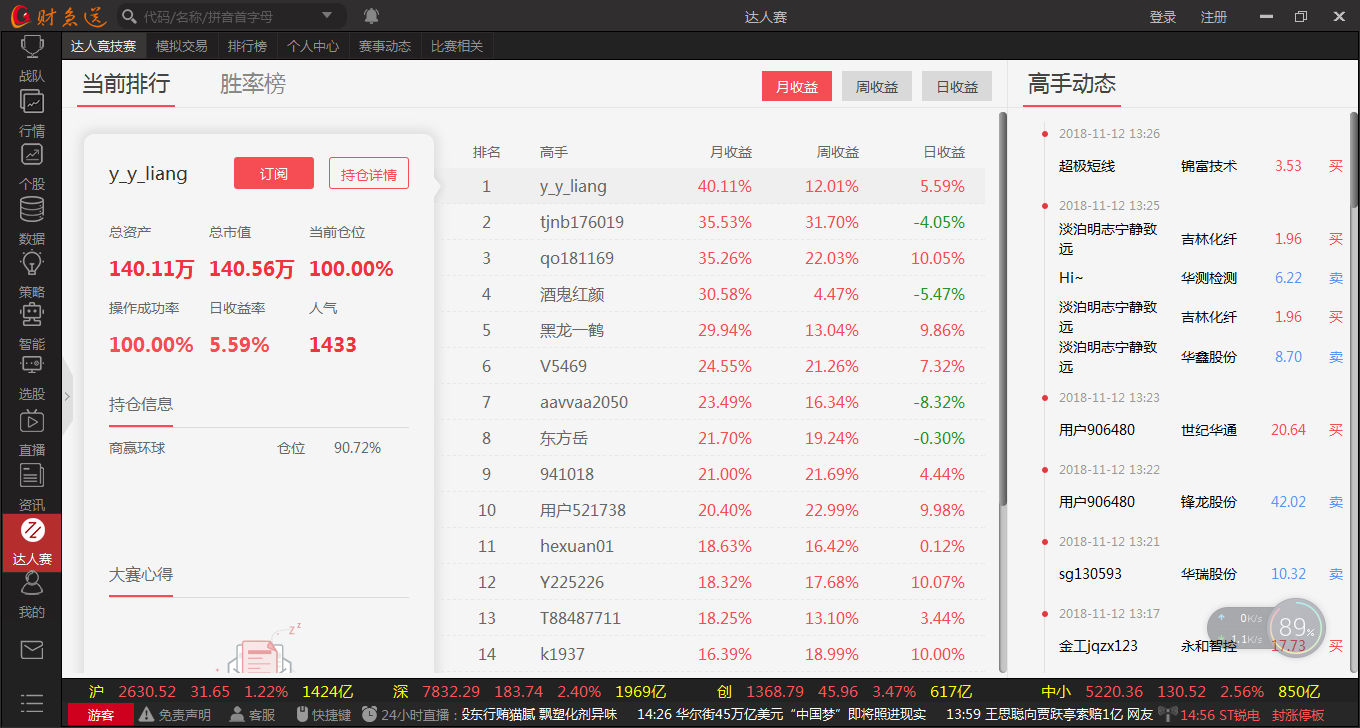
Task: Switch to 排行榜 tab
Action: coord(247,46)
